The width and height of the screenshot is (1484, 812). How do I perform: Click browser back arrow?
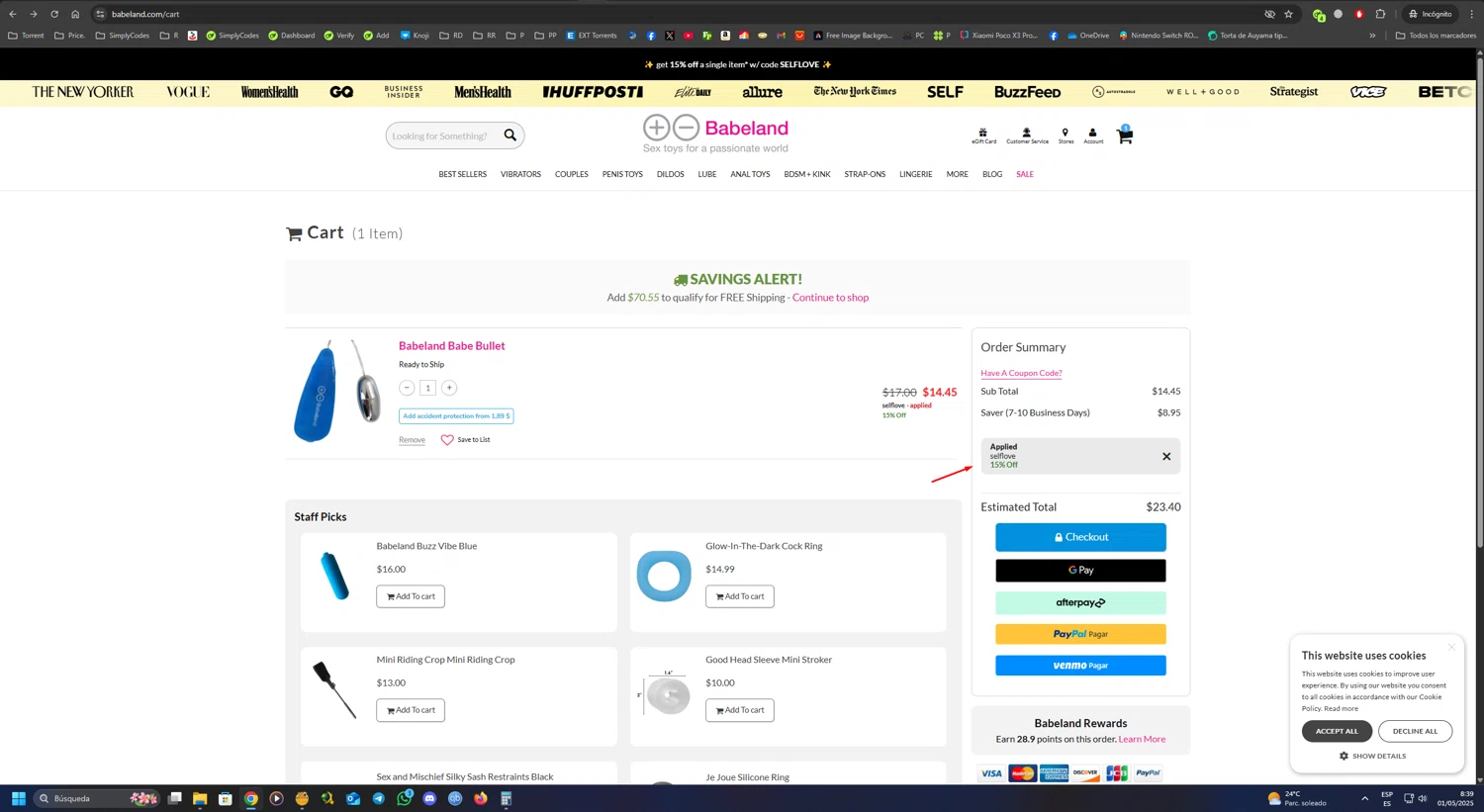pos(13,14)
